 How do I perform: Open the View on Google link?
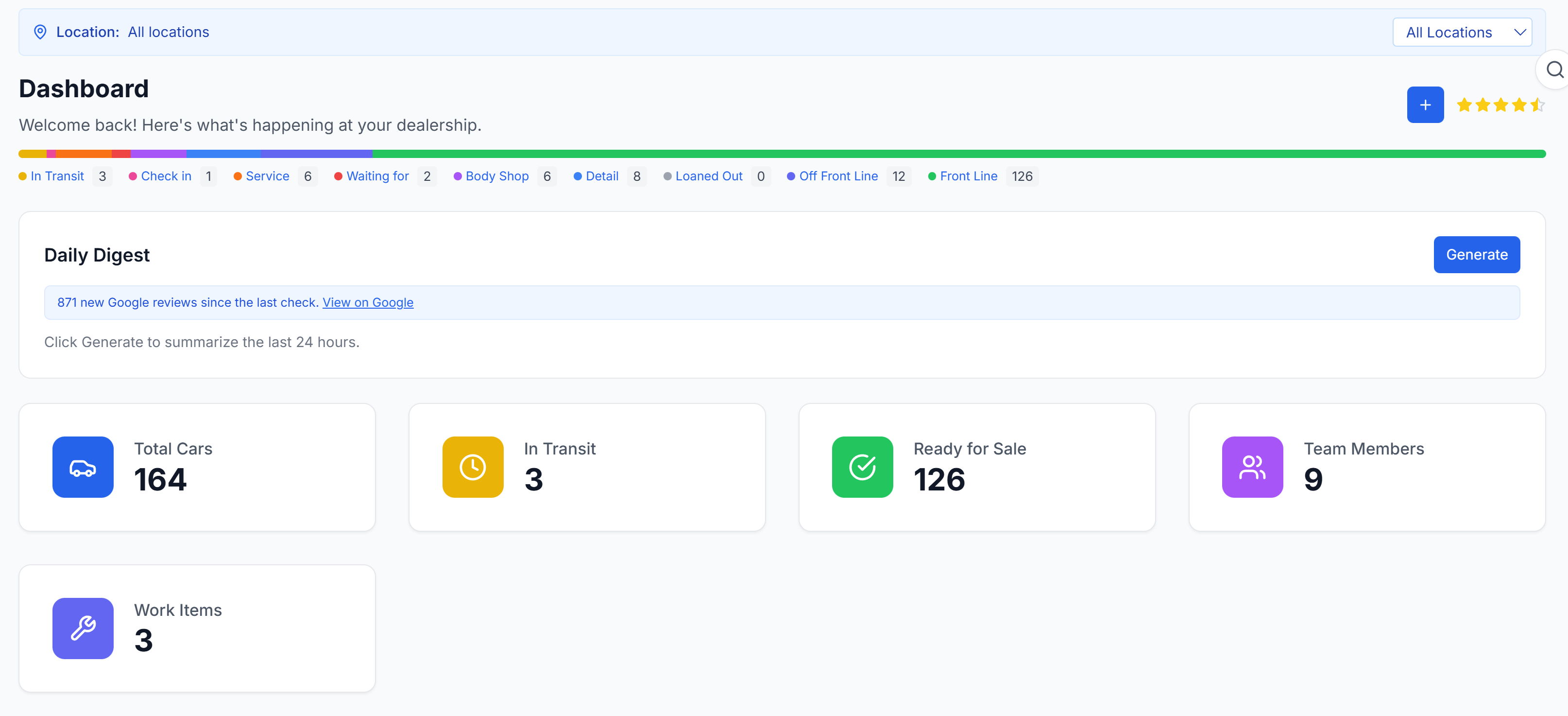(x=368, y=302)
